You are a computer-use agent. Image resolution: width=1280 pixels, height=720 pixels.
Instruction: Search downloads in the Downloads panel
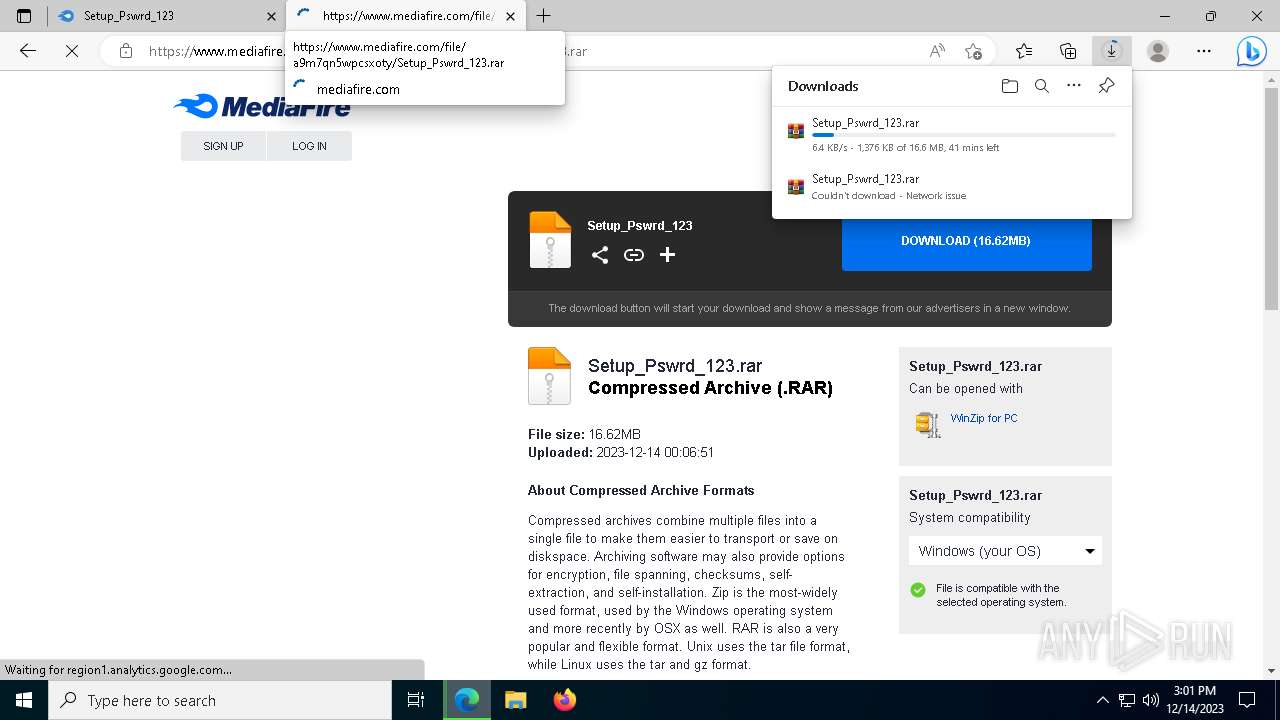1042,86
